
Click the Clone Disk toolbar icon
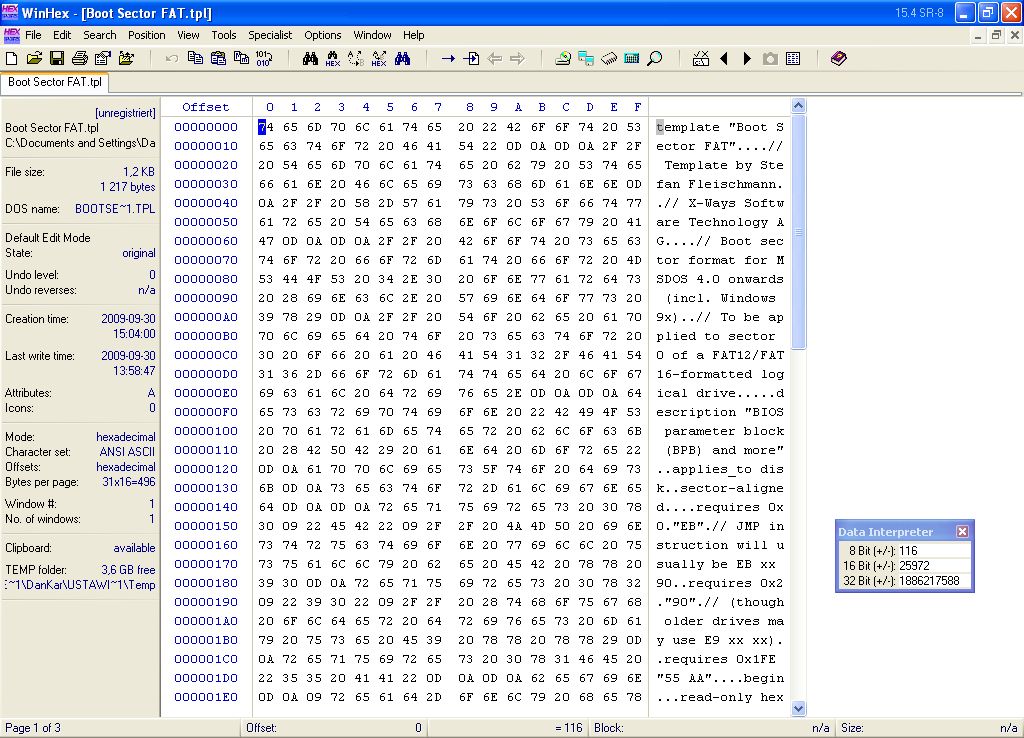(x=586, y=59)
